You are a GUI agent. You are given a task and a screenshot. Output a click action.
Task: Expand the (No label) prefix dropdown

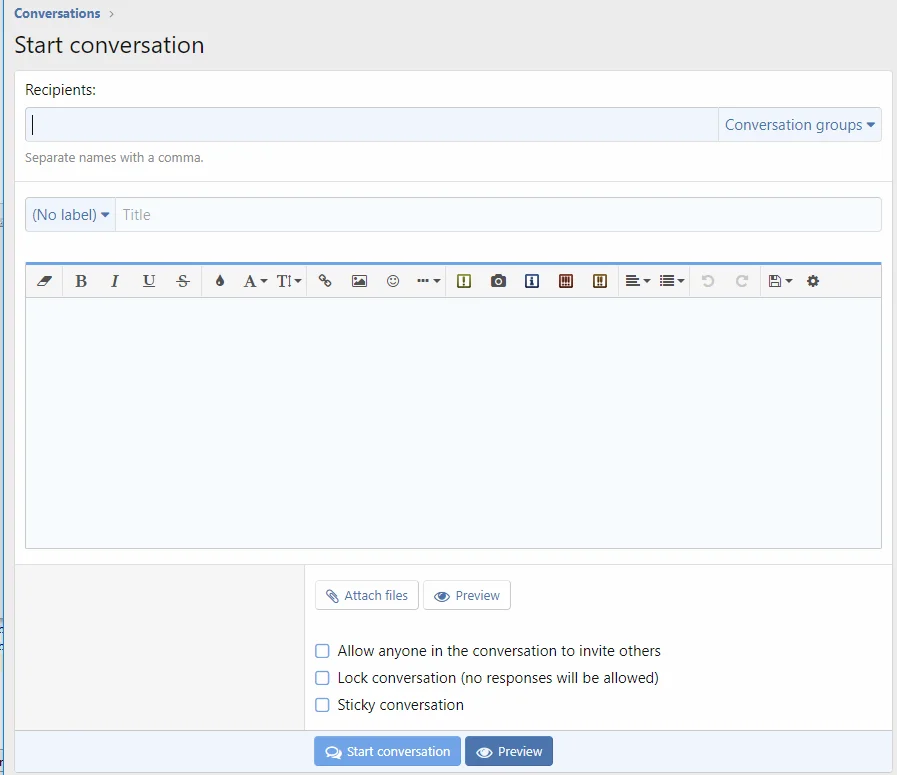click(x=70, y=215)
